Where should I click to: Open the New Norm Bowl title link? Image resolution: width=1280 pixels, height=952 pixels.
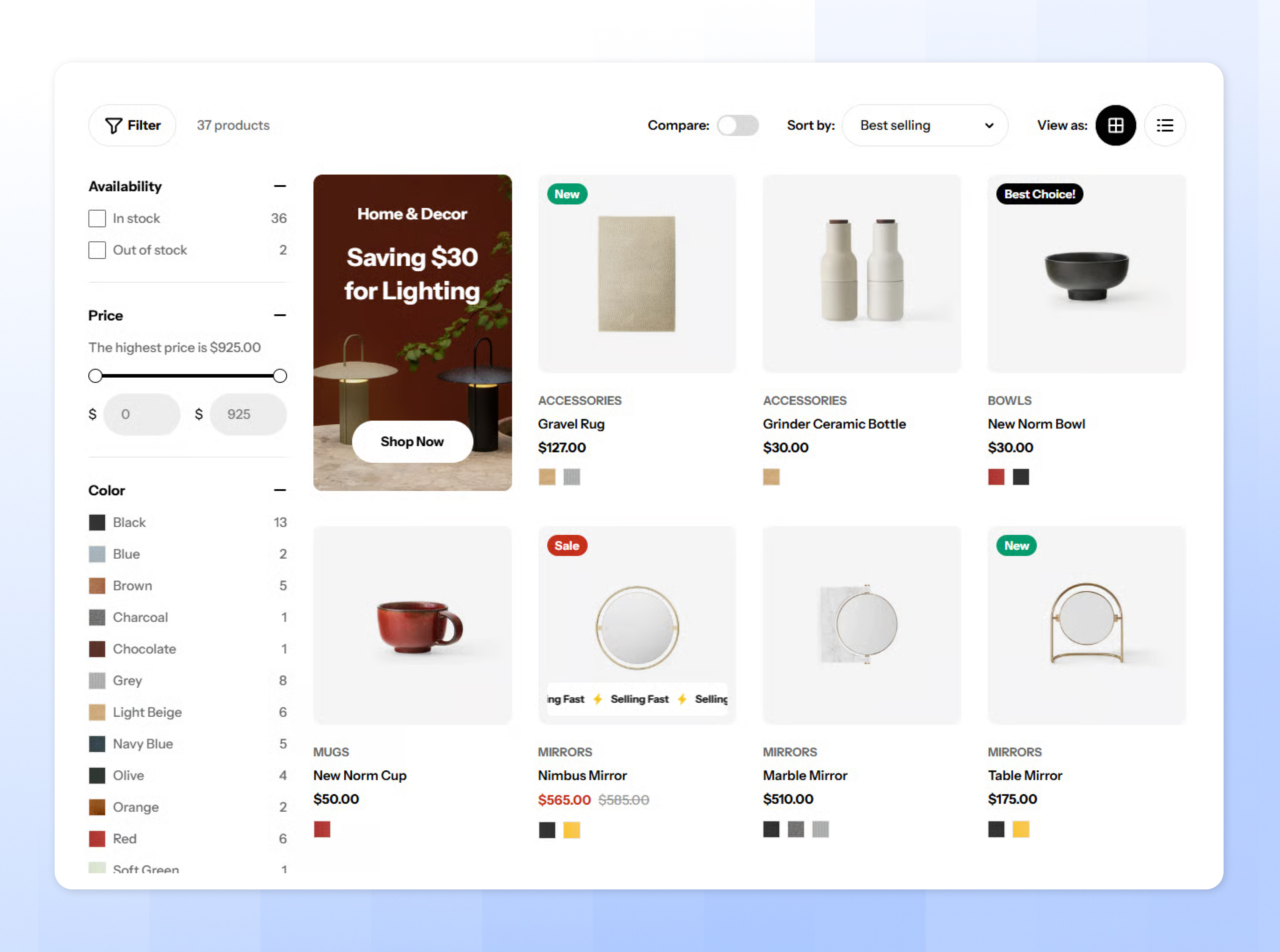pos(1036,424)
